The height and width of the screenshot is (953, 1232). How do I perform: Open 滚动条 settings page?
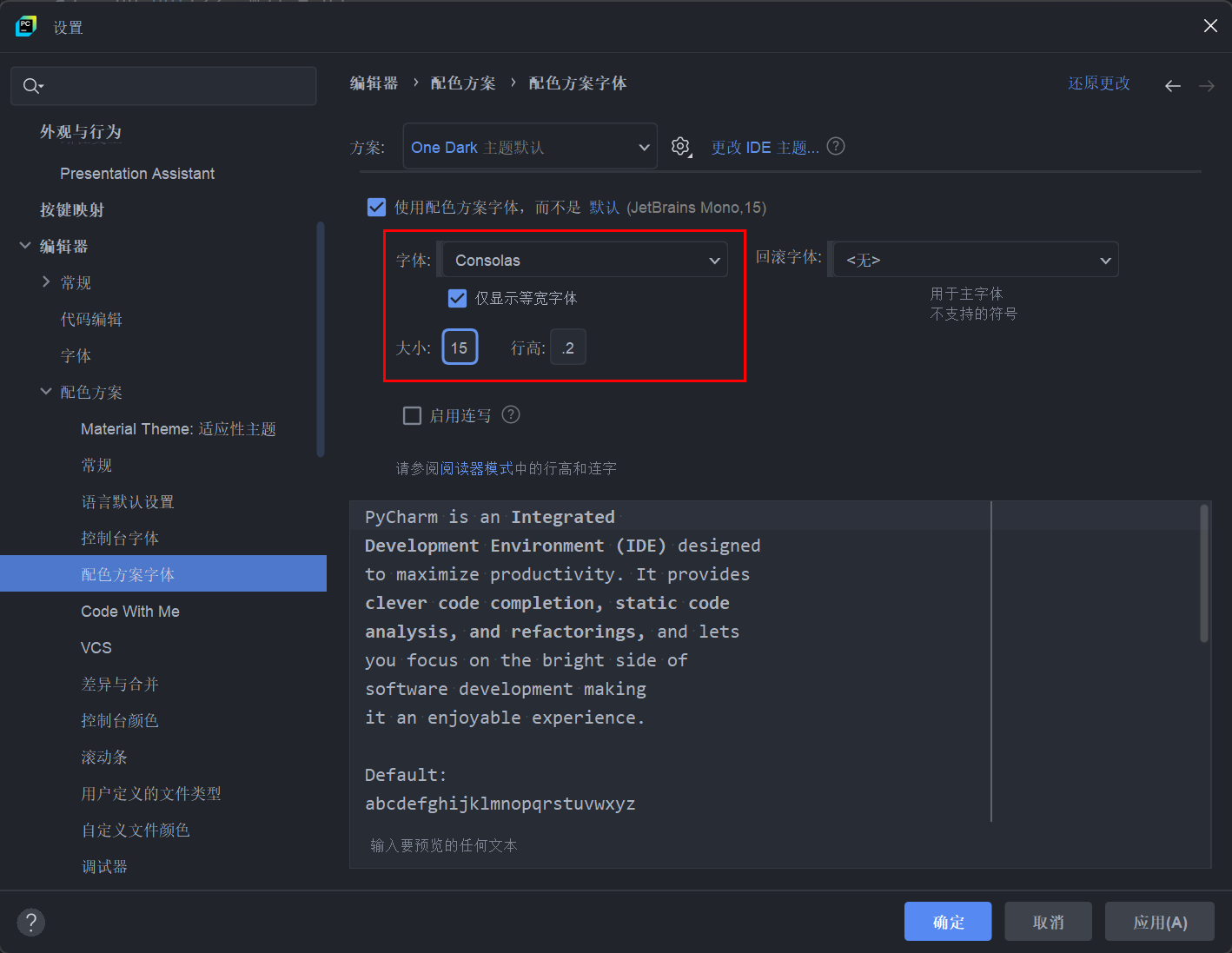click(x=104, y=757)
